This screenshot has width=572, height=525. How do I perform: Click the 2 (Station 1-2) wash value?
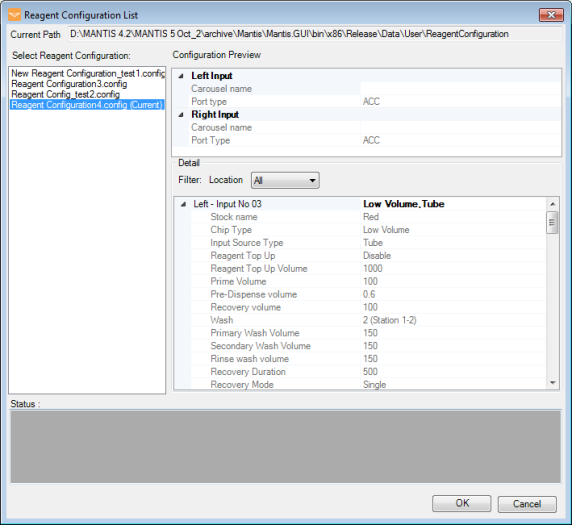[x=389, y=320]
